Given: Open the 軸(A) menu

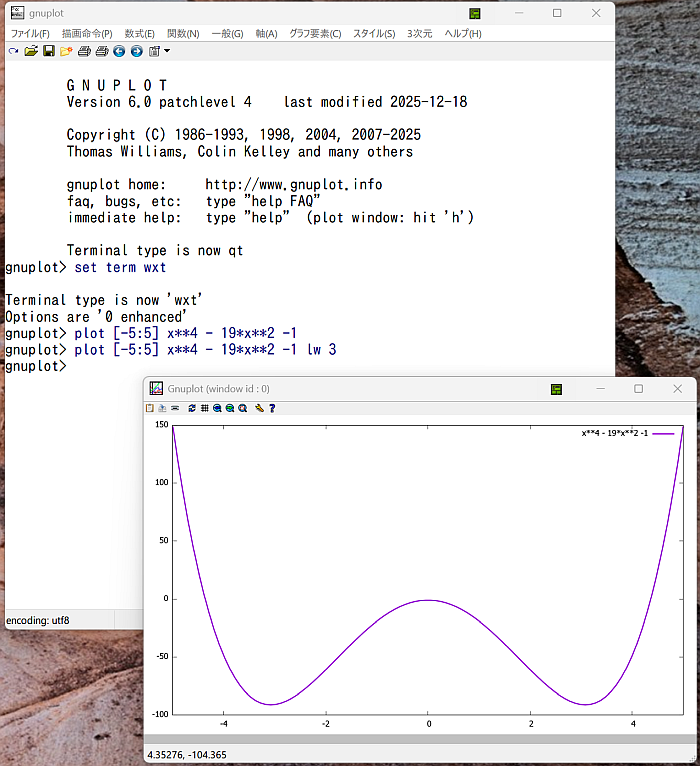Looking at the screenshot, I should click(x=266, y=34).
